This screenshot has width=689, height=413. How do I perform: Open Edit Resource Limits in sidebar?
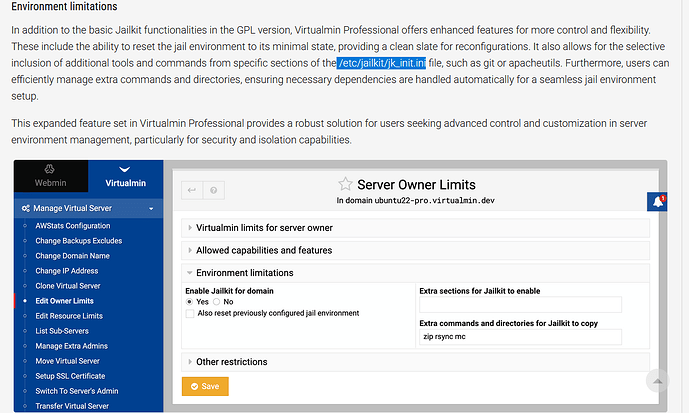pyautogui.click(x=70, y=316)
